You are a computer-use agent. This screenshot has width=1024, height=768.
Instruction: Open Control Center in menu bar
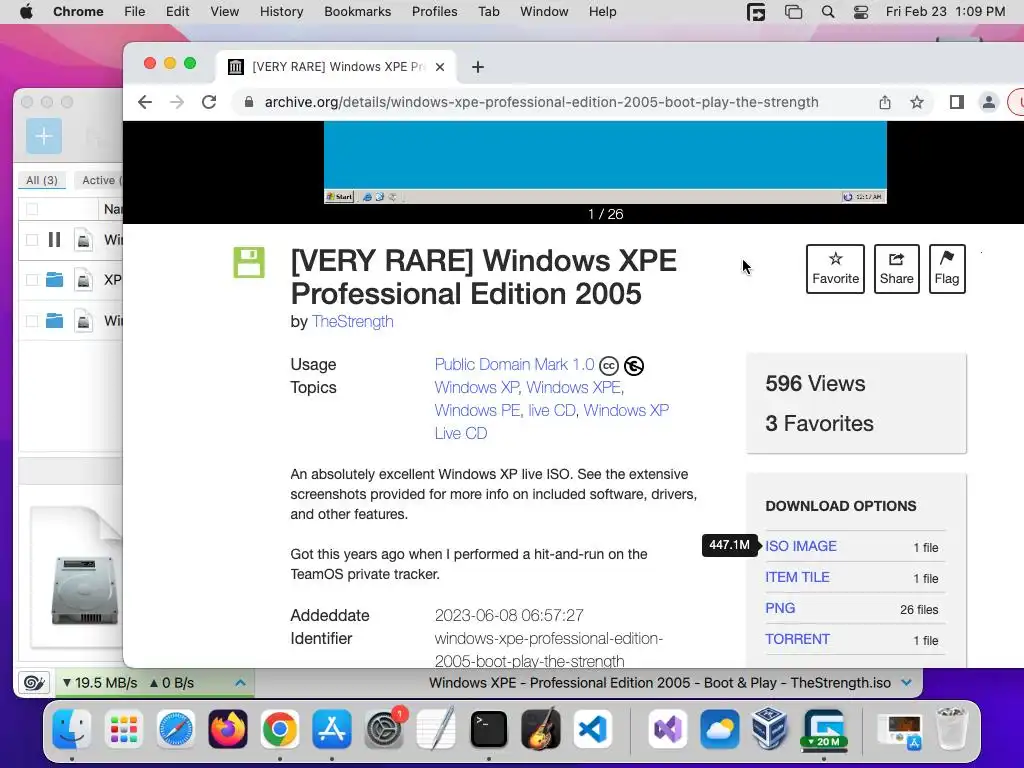(861, 12)
